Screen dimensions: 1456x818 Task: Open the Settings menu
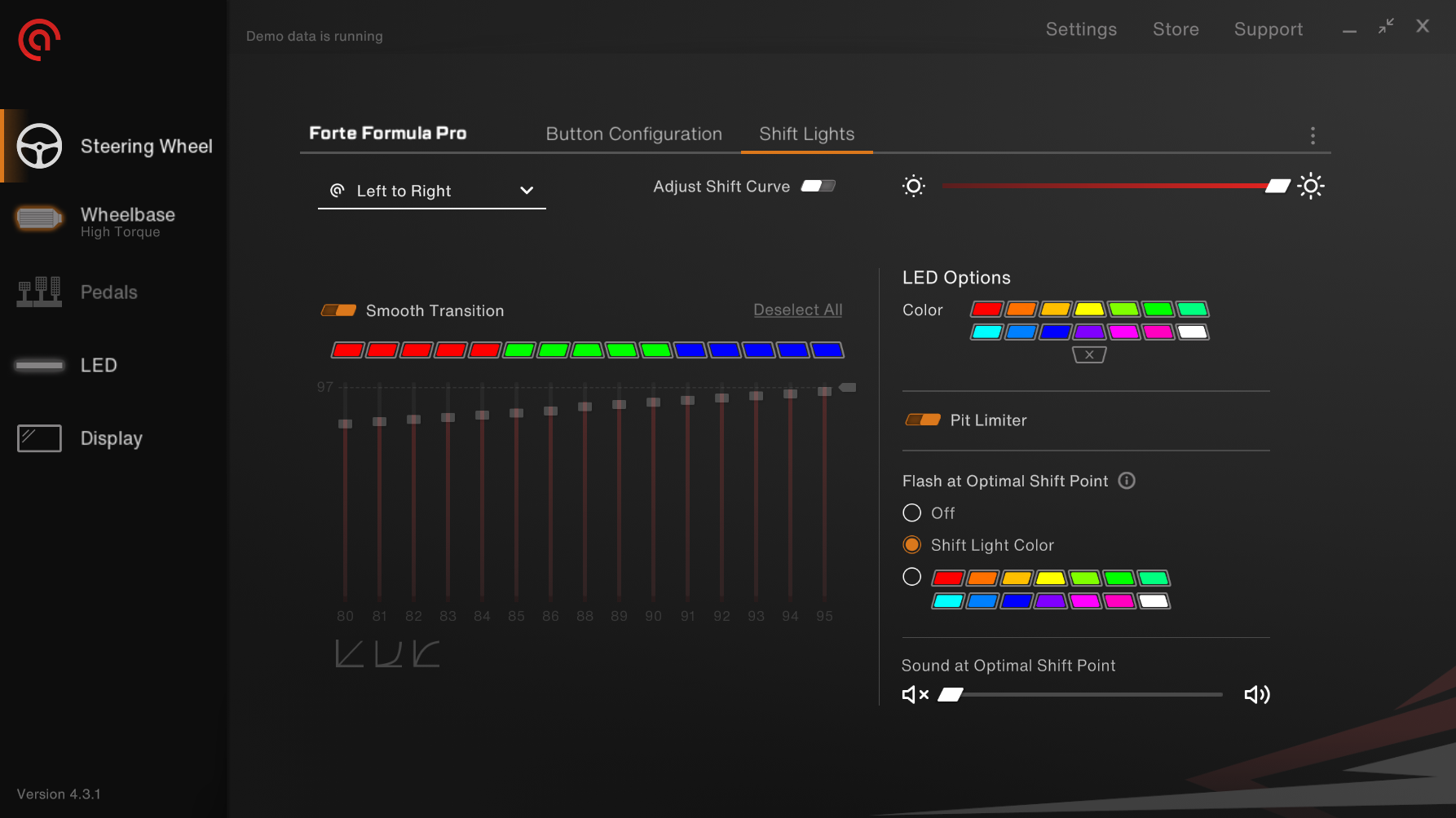1081,29
